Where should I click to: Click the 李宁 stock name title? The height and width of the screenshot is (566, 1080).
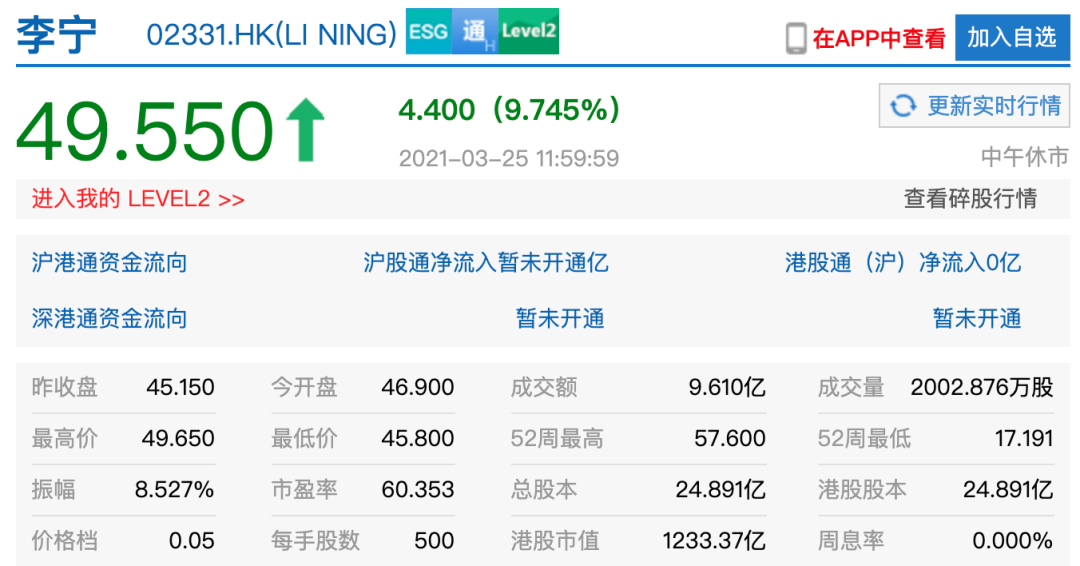pyautogui.click(x=56, y=34)
